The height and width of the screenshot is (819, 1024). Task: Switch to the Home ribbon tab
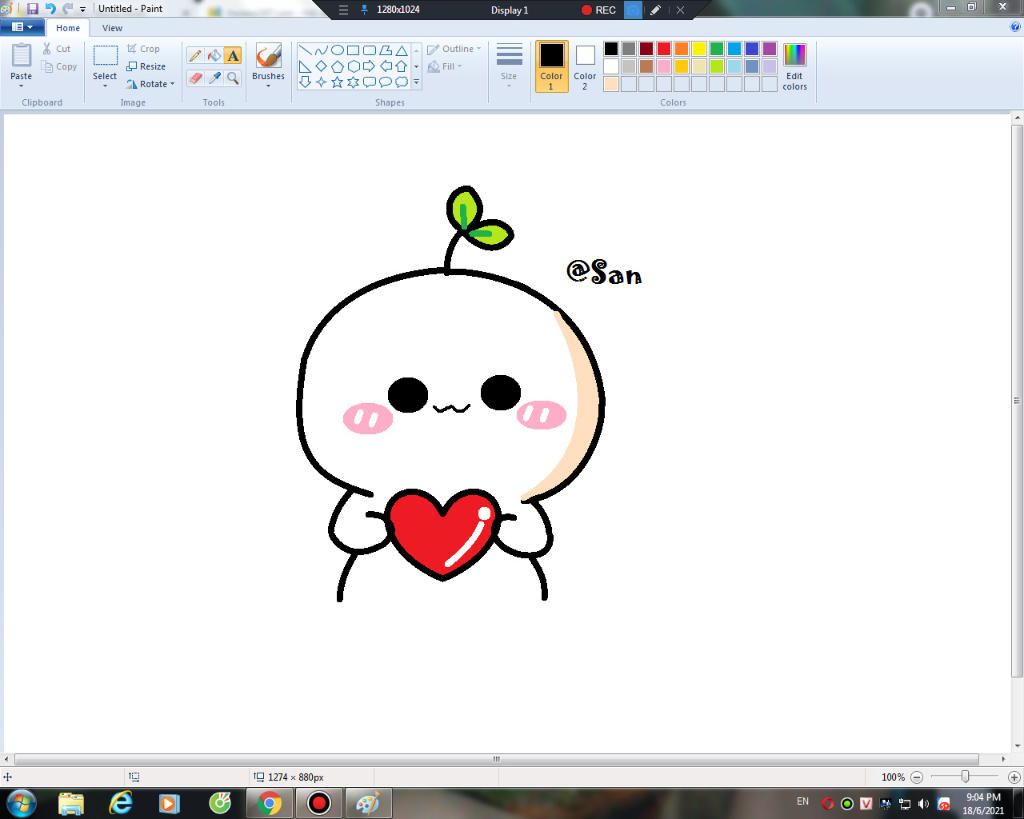[68, 28]
